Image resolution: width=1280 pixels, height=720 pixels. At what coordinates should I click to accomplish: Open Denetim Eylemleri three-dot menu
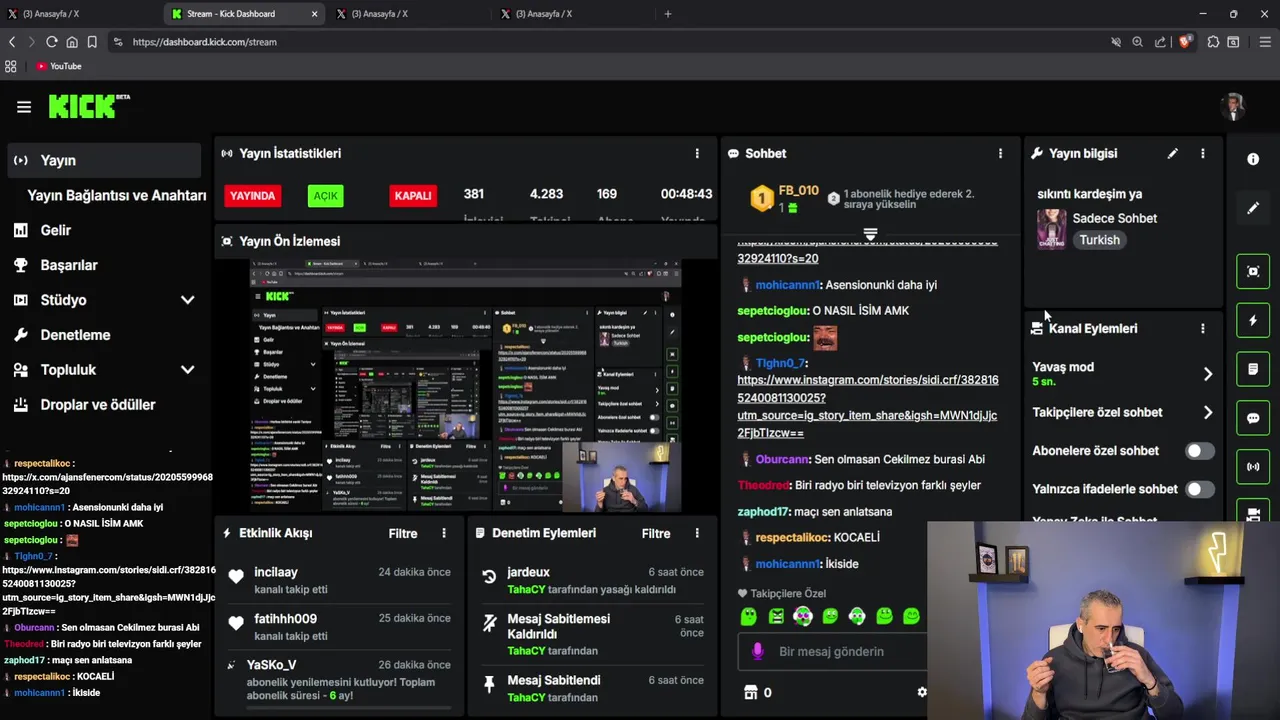click(697, 533)
